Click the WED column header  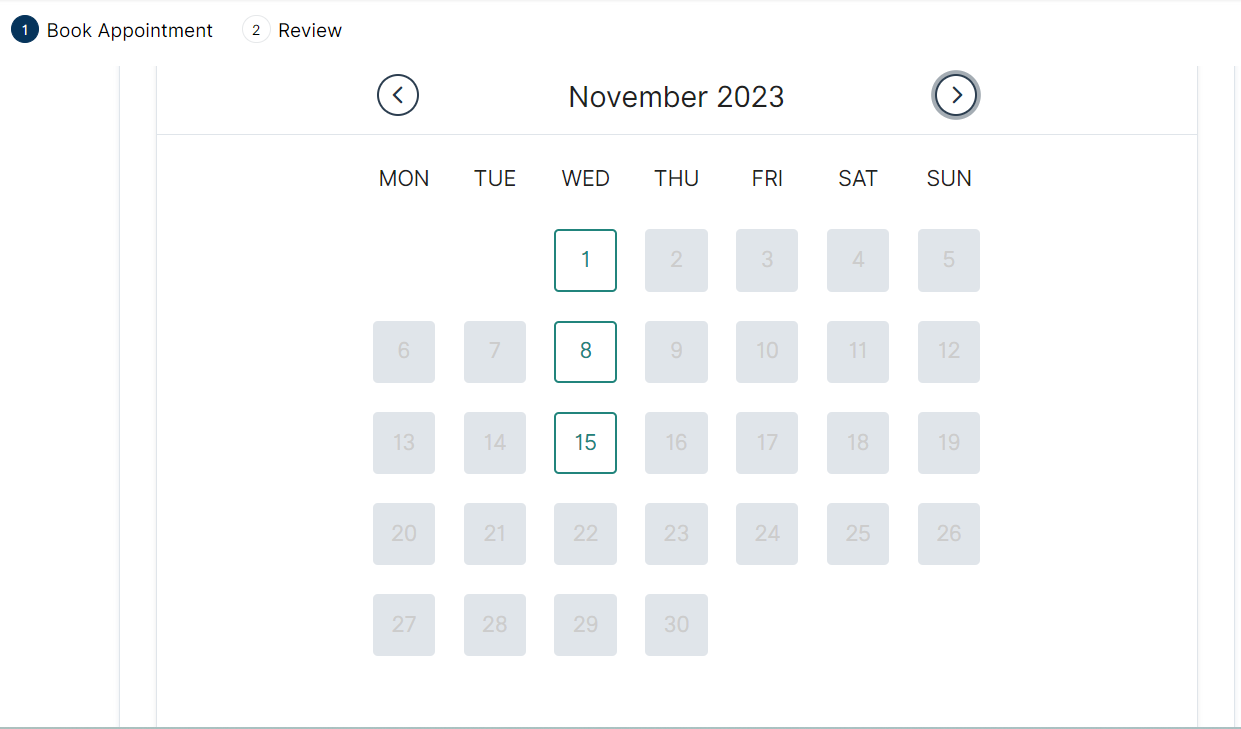pyautogui.click(x=585, y=179)
